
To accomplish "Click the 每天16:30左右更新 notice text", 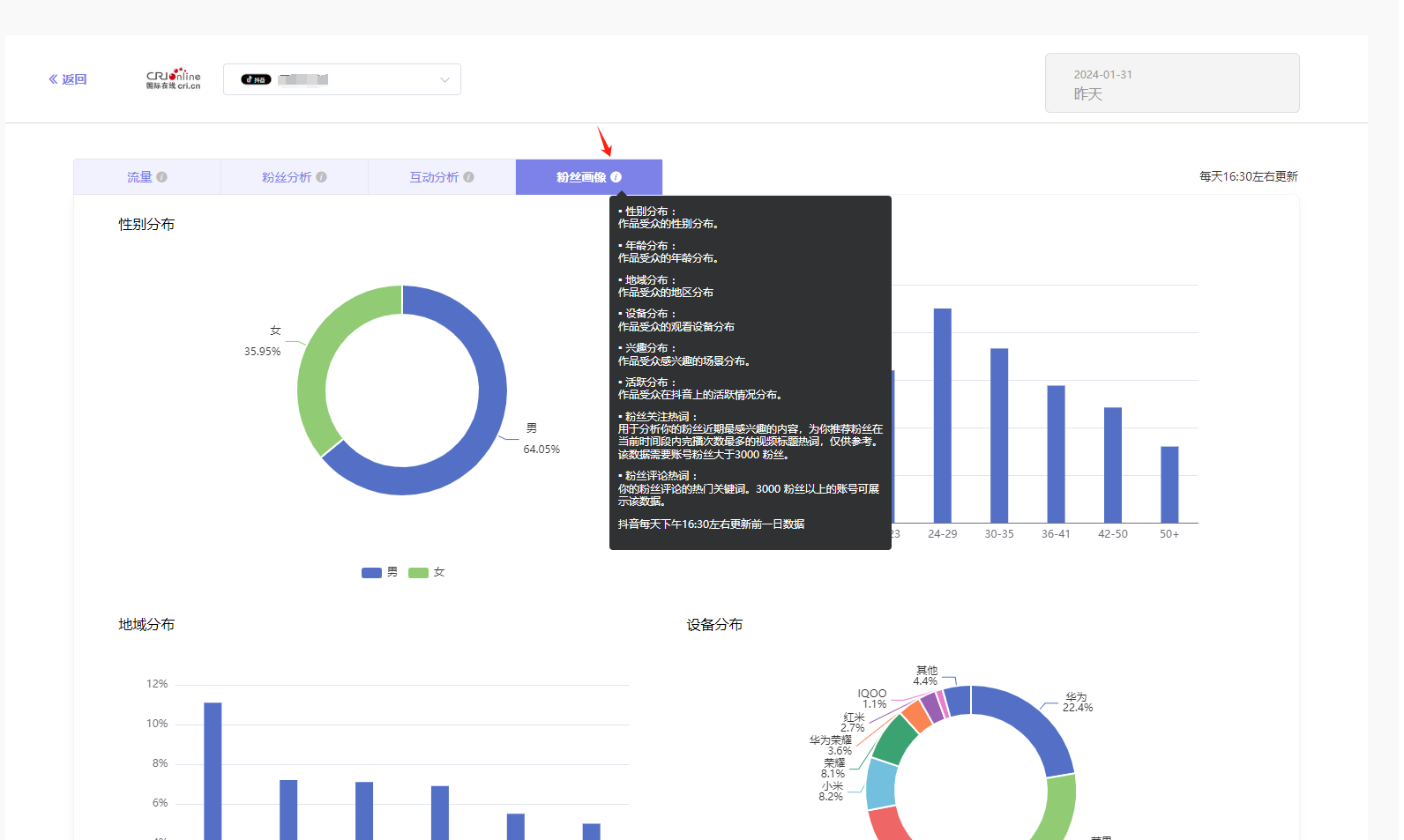I will tap(1248, 177).
